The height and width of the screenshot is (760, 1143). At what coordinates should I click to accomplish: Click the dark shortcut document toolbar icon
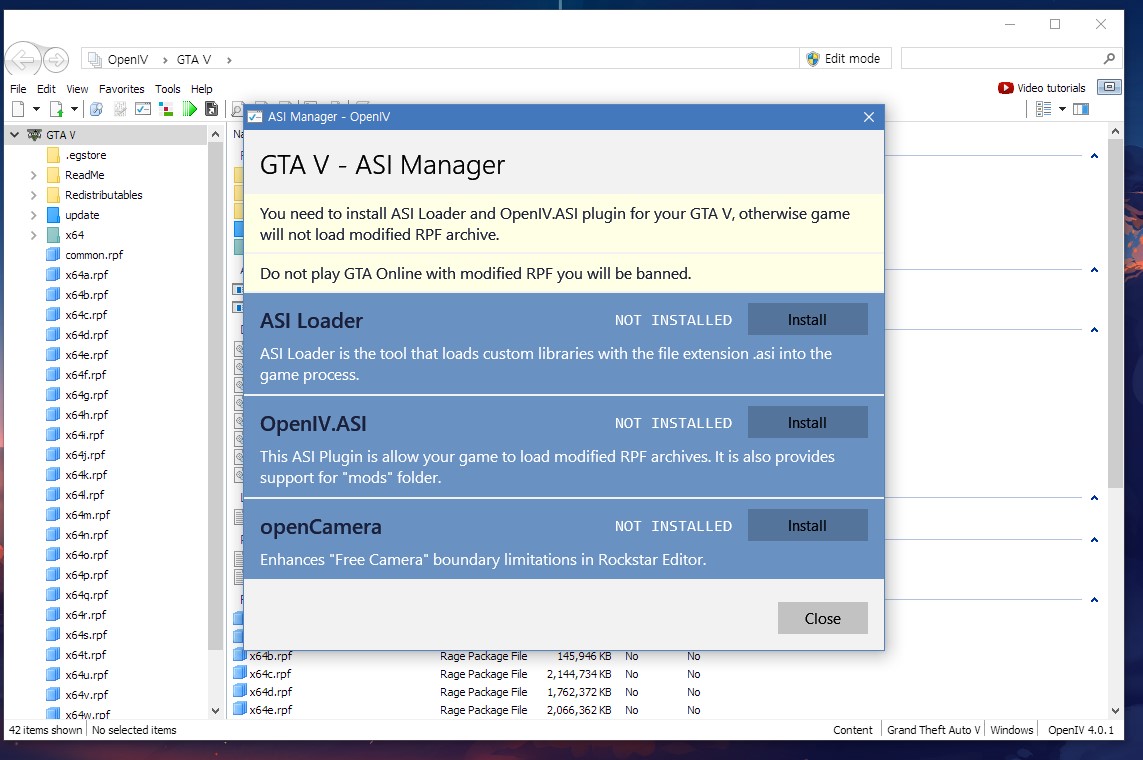(211, 109)
